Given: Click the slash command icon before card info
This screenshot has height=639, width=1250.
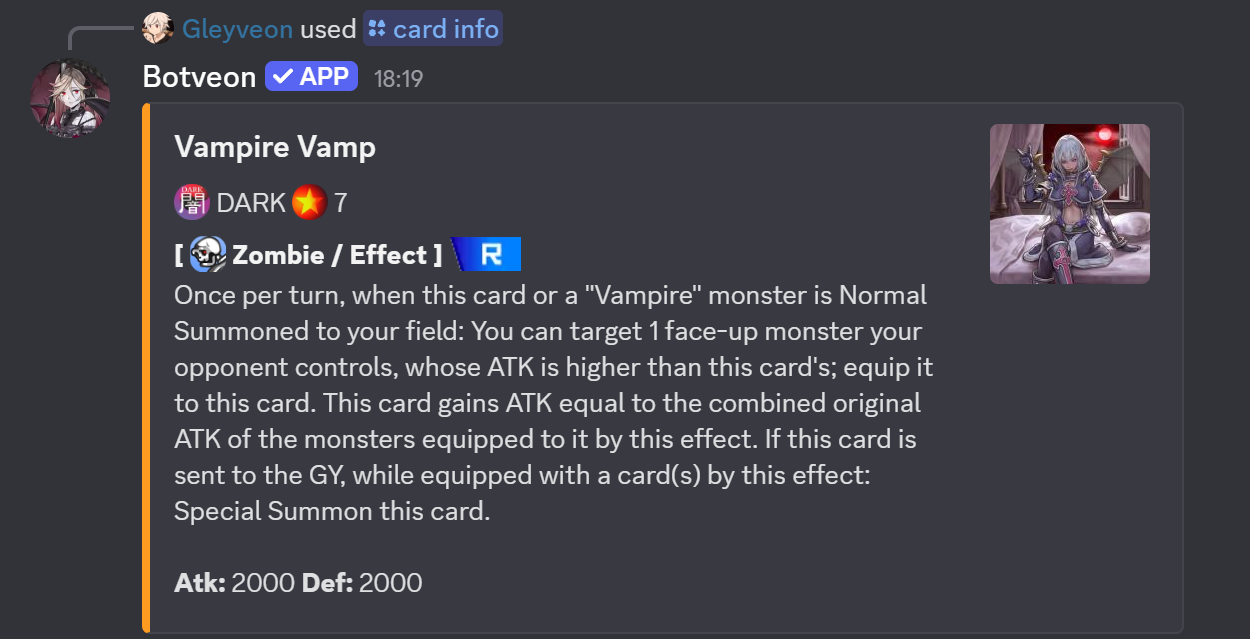Looking at the screenshot, I should pyautogui.click(x=377, y=29).
